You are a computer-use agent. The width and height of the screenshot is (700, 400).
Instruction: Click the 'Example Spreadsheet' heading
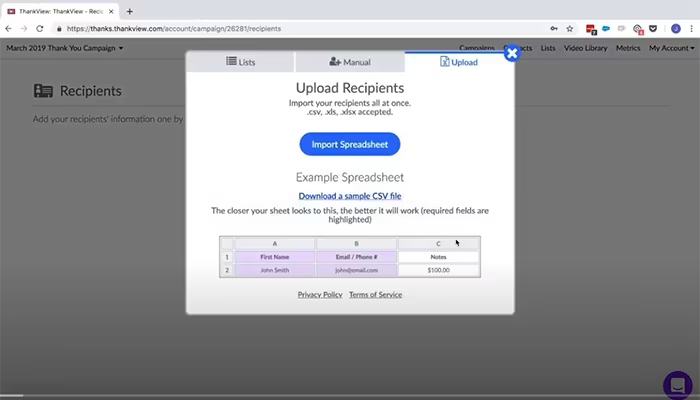coord(350,177)
